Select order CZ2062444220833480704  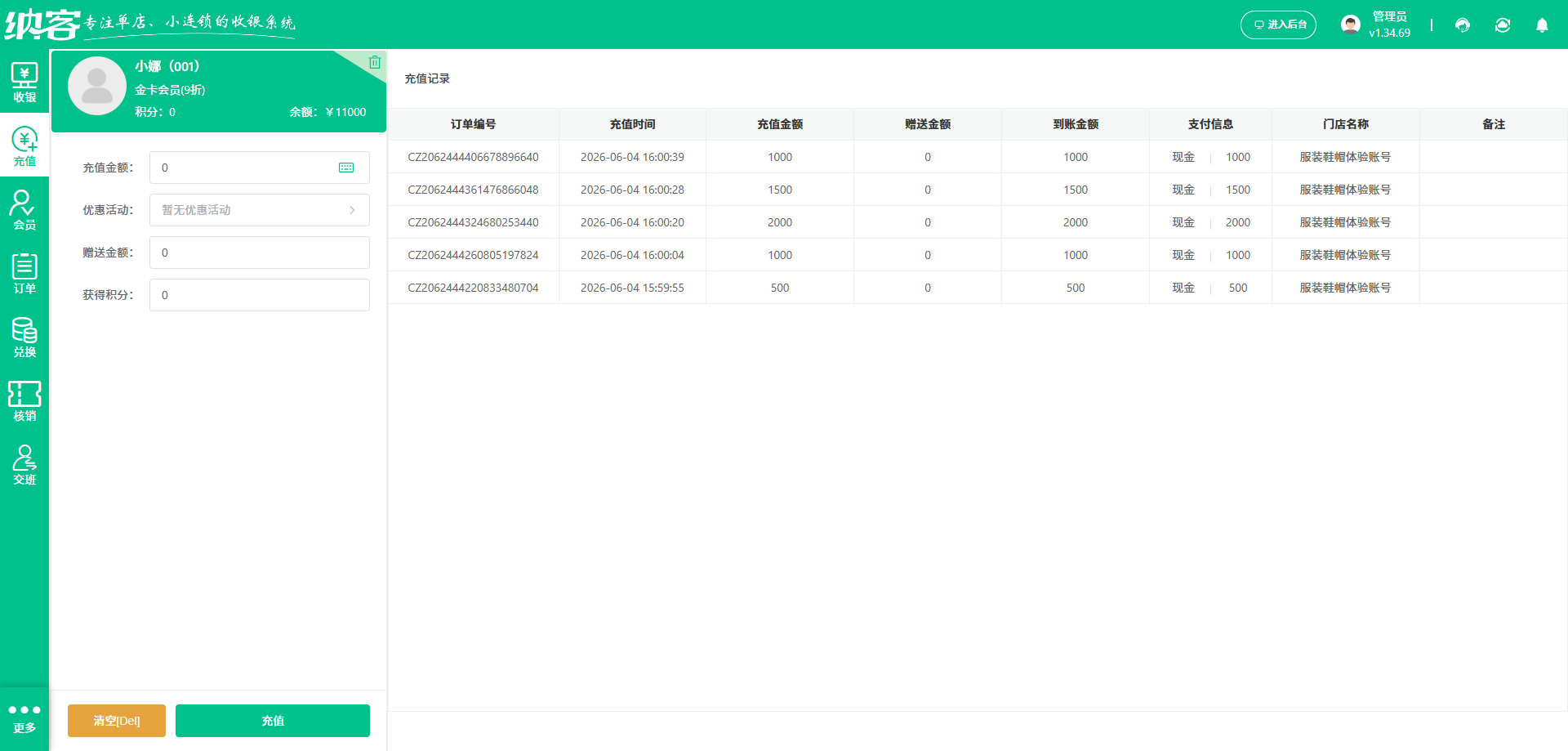click(474, 288)
